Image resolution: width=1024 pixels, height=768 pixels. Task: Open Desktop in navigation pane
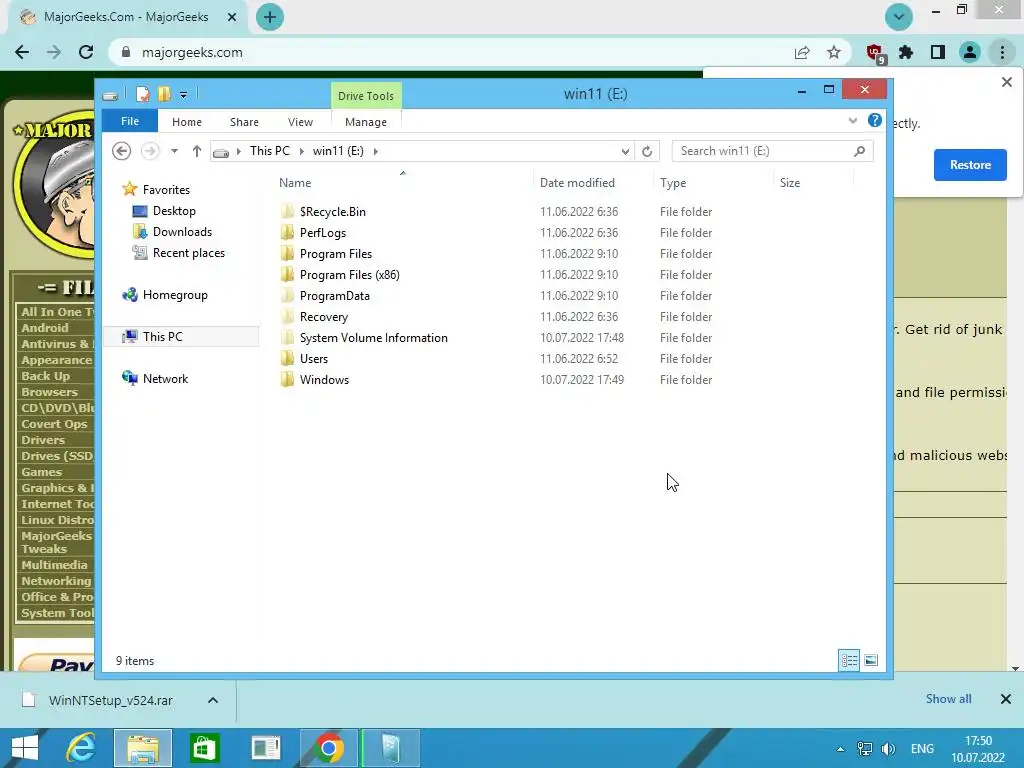point(174,211)
